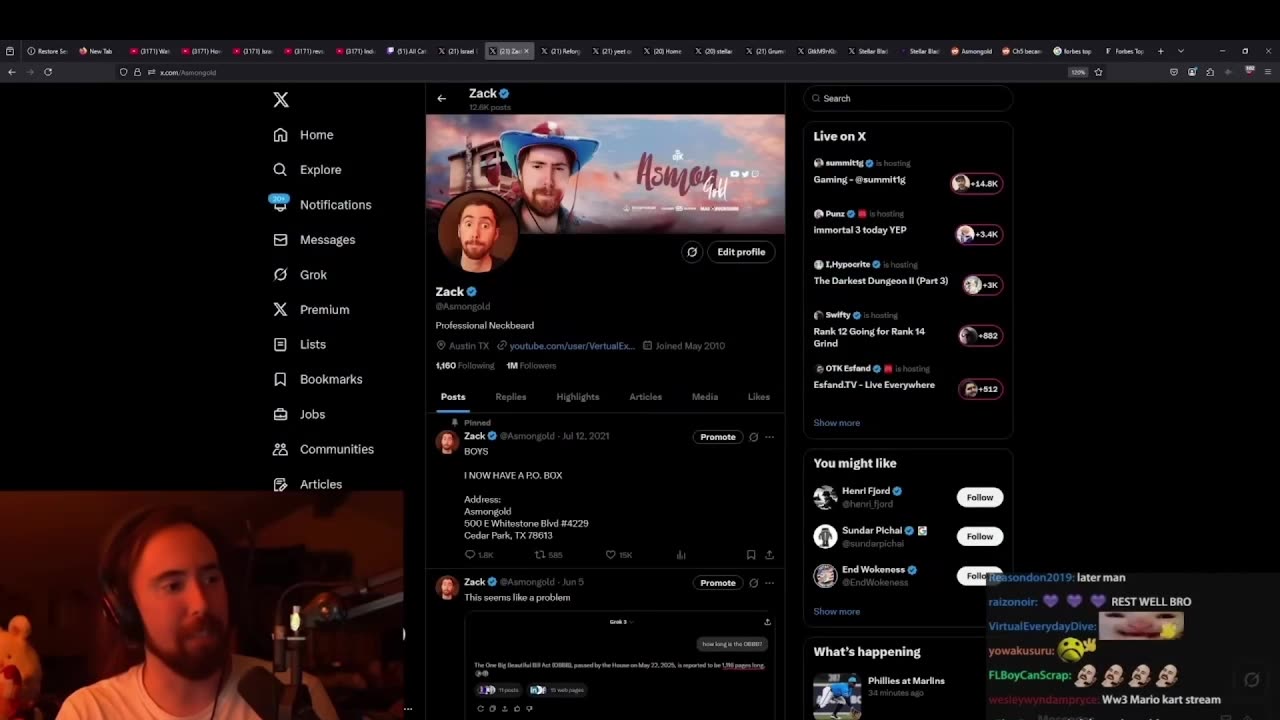Open the youtube.com/user/VirtualEx link

click(572, 346)
